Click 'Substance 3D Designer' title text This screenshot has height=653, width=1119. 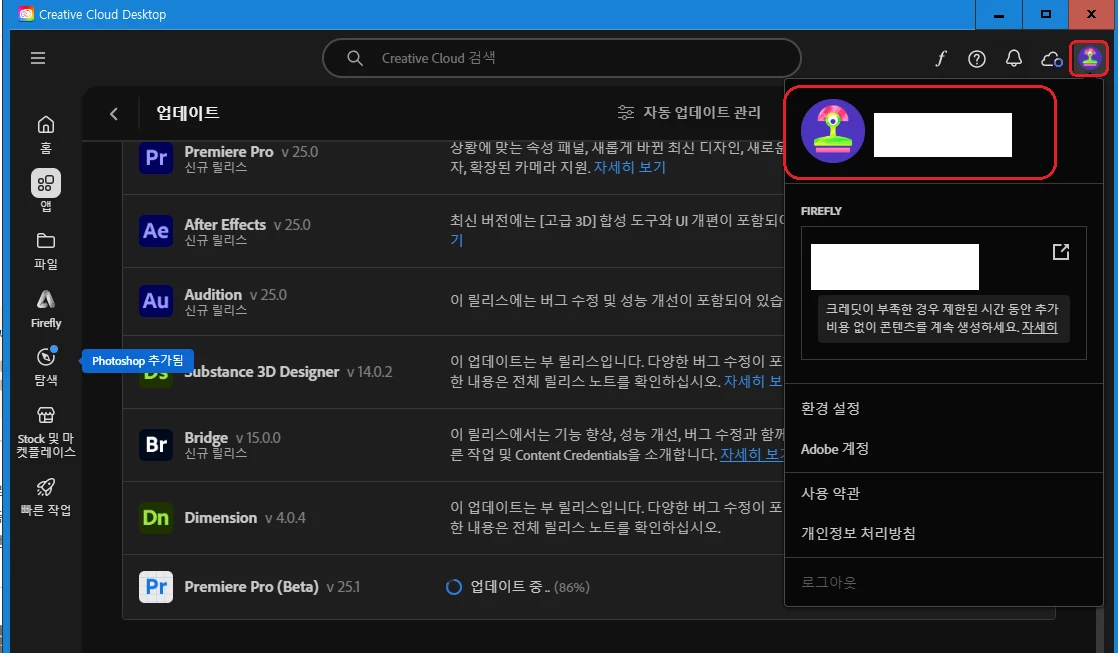click(262, 371)
